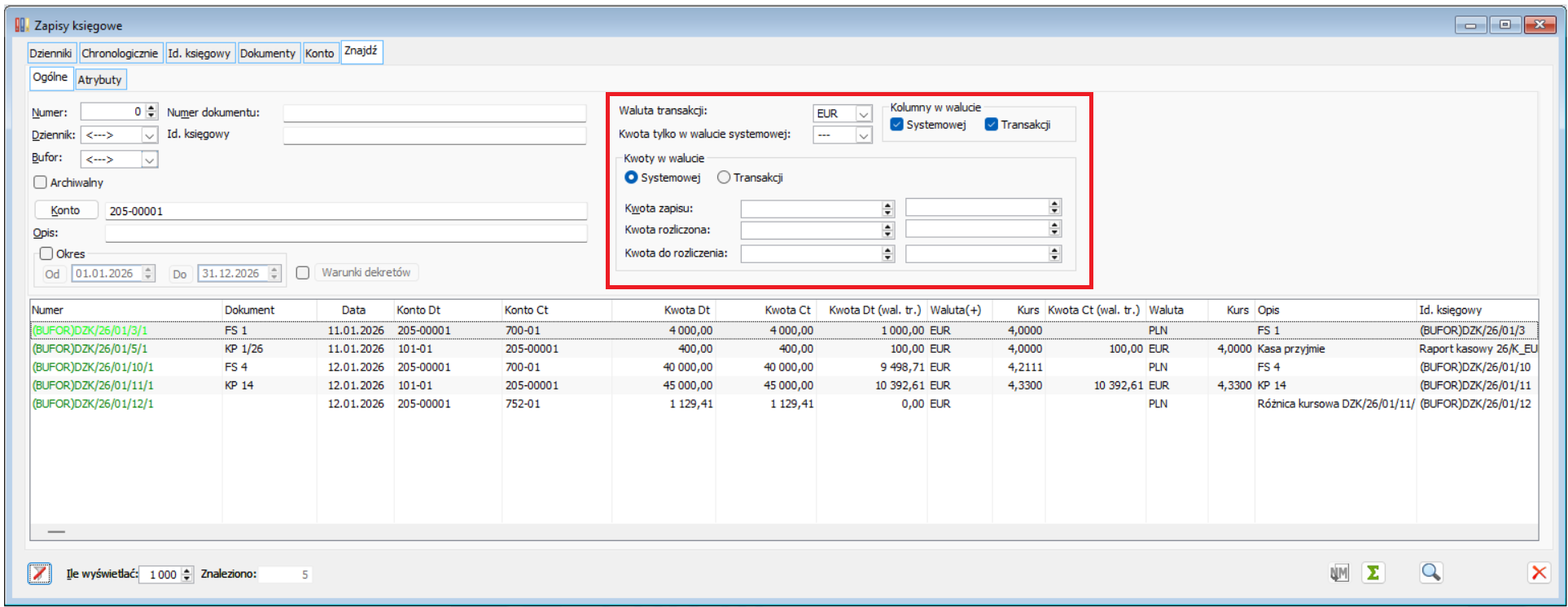This screenshot has height=607, width=1568.
Task: Click the green sigma sum icon
Action: tap(1373, 573)
